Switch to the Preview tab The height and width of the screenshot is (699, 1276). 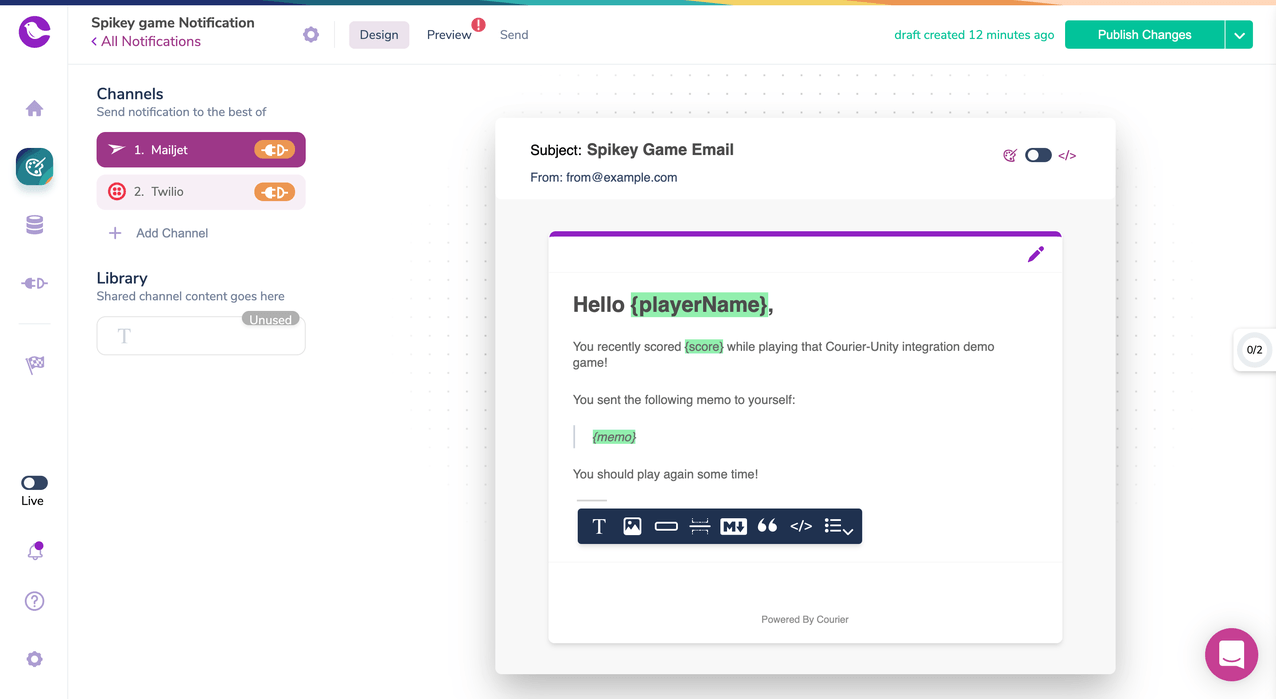click(x=449, y=35)
